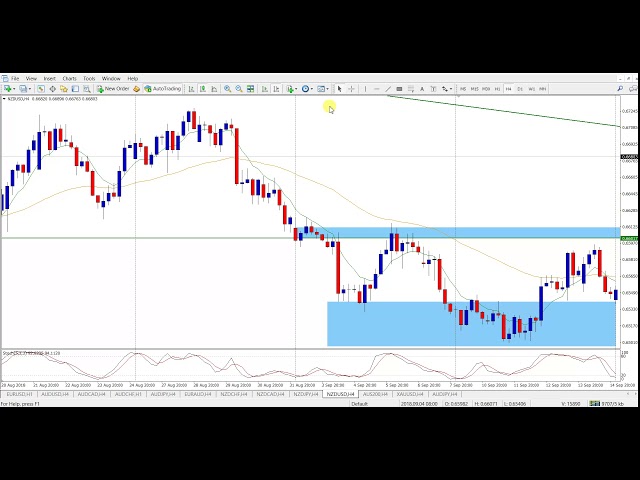
Task: Switch chart timeframe to H1
Action: coord(498,89)
